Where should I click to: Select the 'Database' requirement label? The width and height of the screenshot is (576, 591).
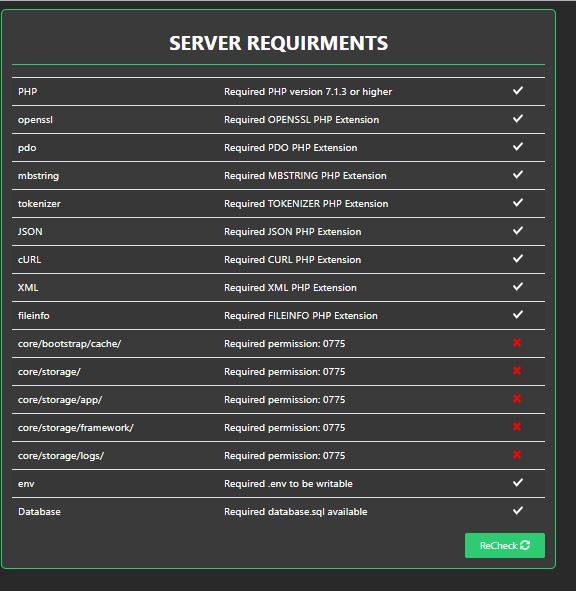39,511
